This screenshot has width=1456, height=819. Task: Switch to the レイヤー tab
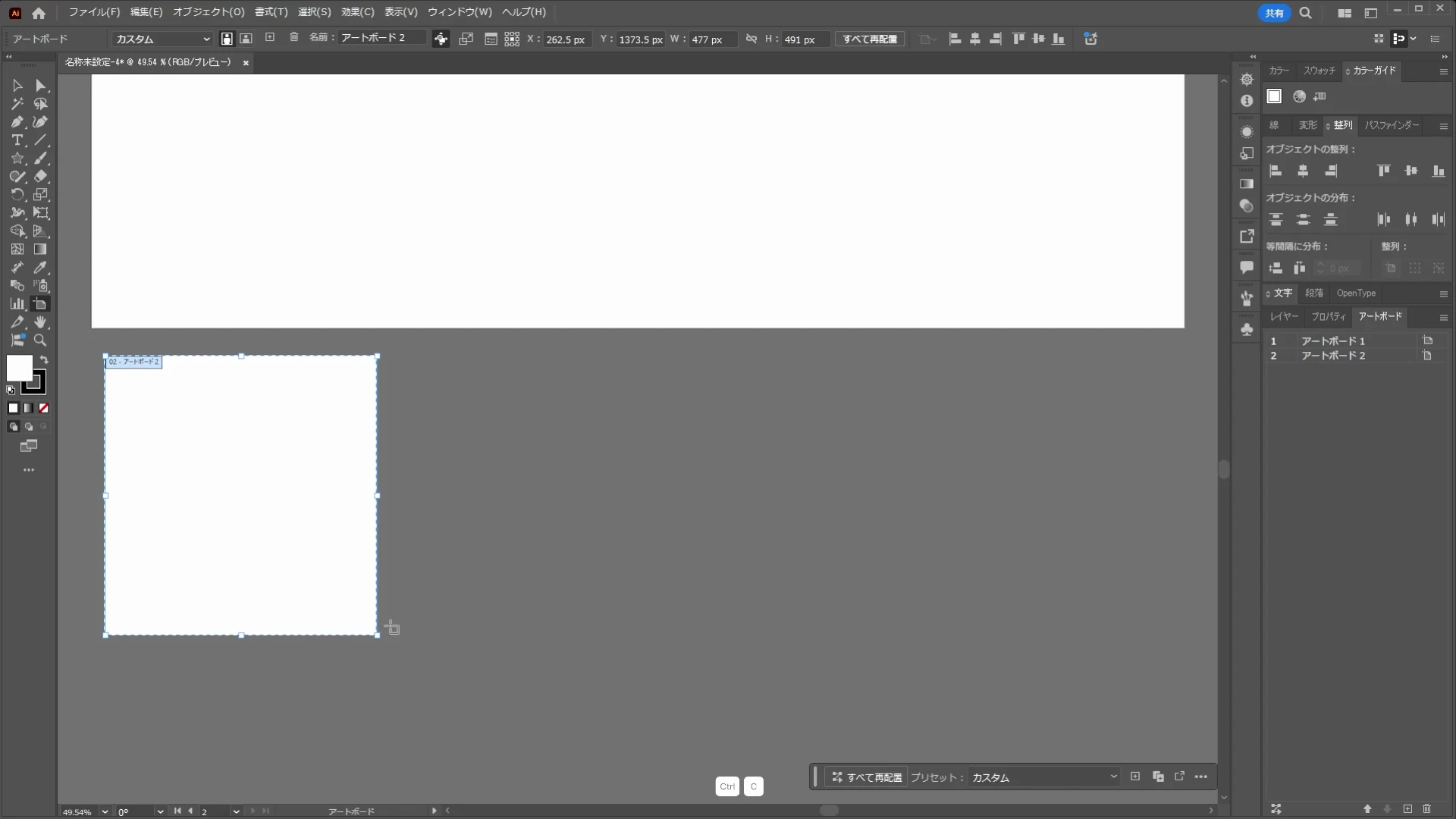coord(1284,316)
